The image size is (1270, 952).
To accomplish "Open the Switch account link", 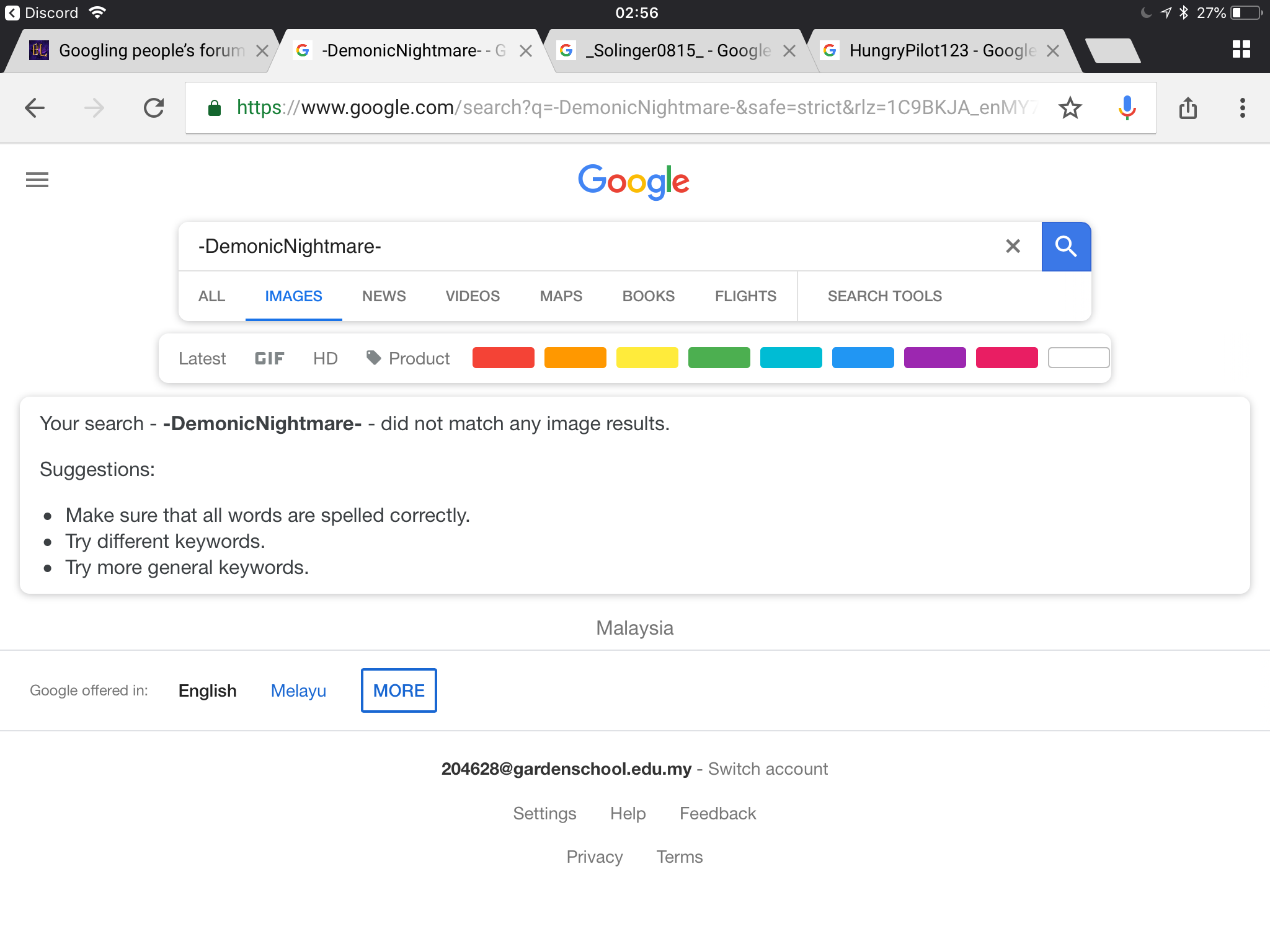I will coord(768,769).
